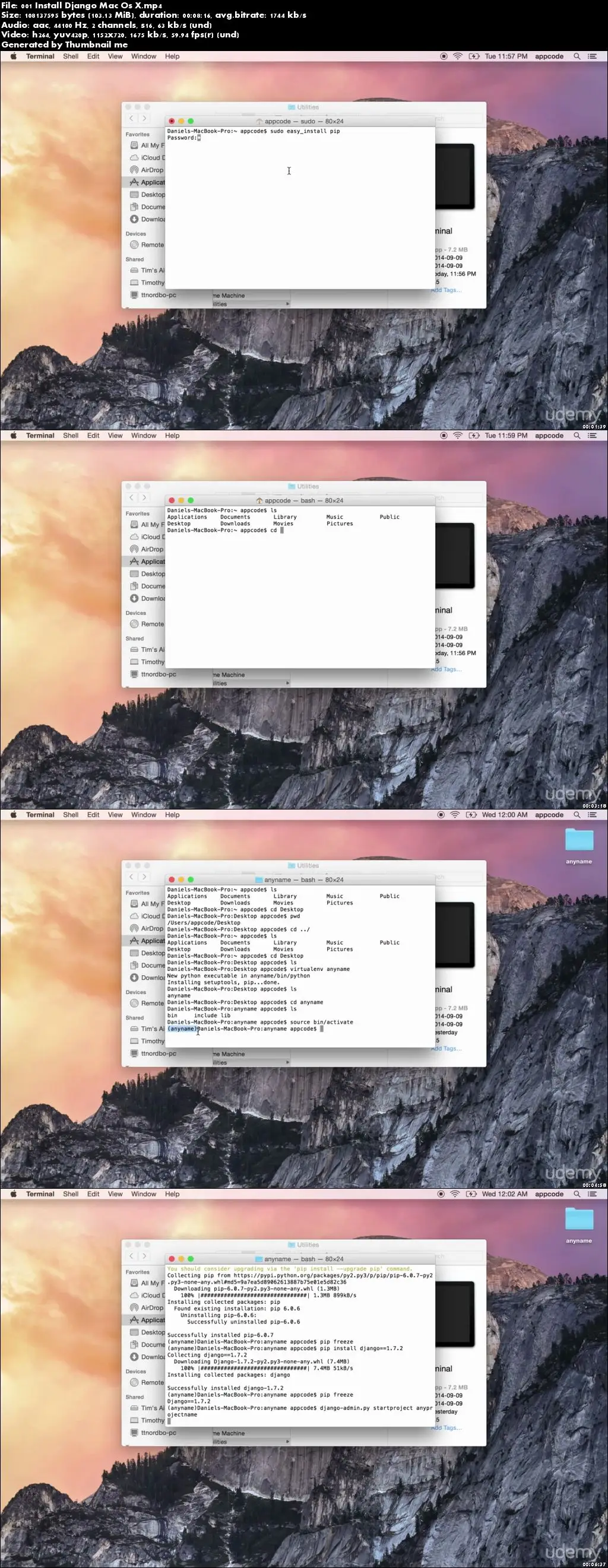Click '/Users/appcode/Desktop' output line
The width and height of the screenshot is (608, 1568).
coord(204,923)
